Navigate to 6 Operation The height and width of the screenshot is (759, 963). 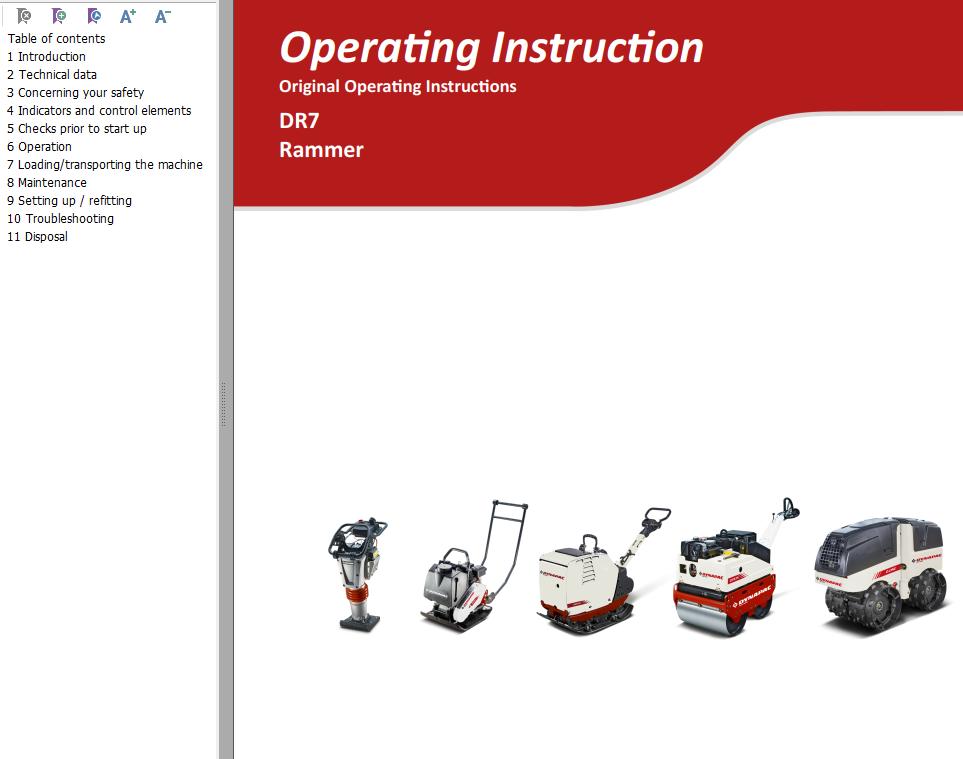pyautogui.click(x=39, y=147)
